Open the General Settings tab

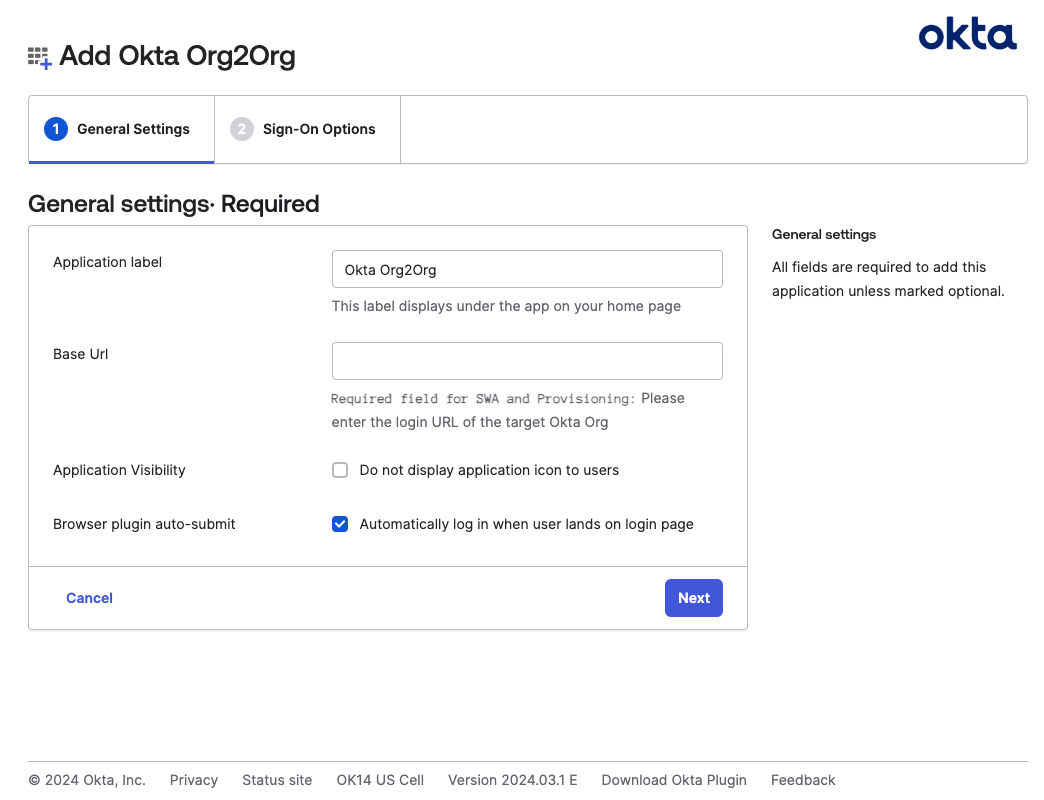click(x=133, y=129)
